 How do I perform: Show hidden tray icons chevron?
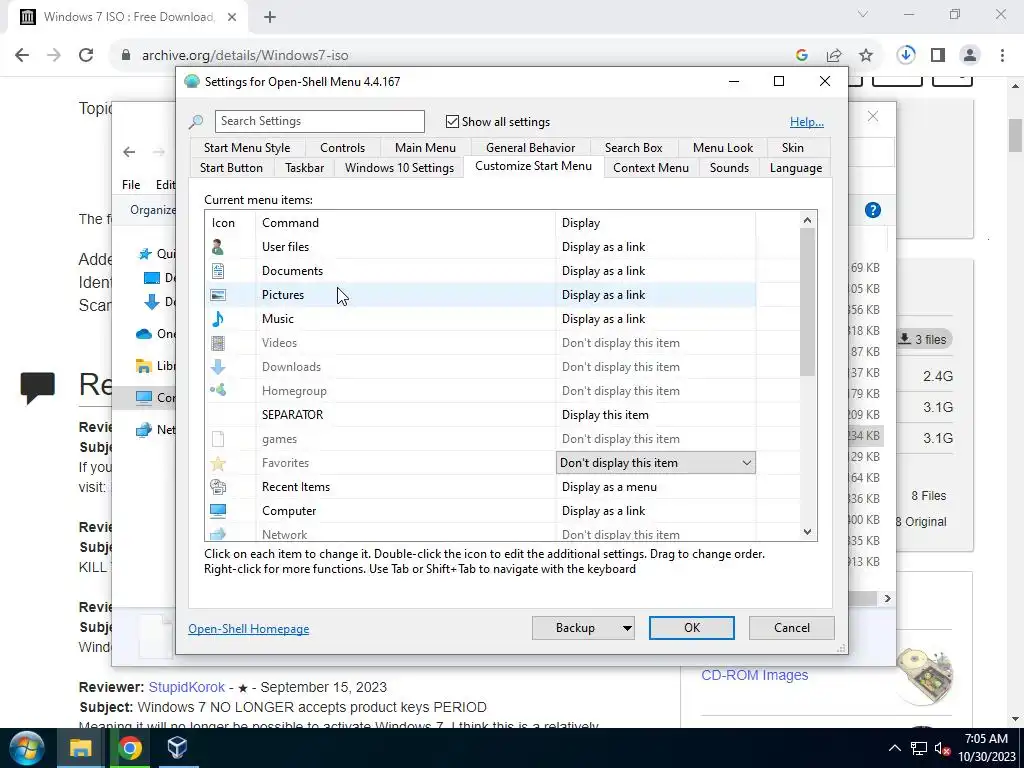895,748
